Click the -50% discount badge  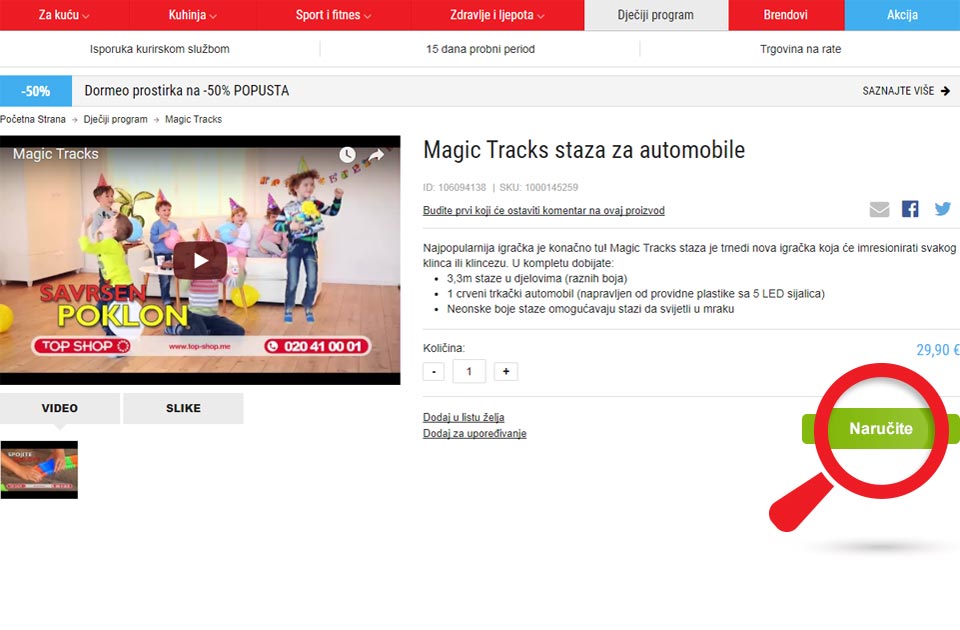click(36, 91)
